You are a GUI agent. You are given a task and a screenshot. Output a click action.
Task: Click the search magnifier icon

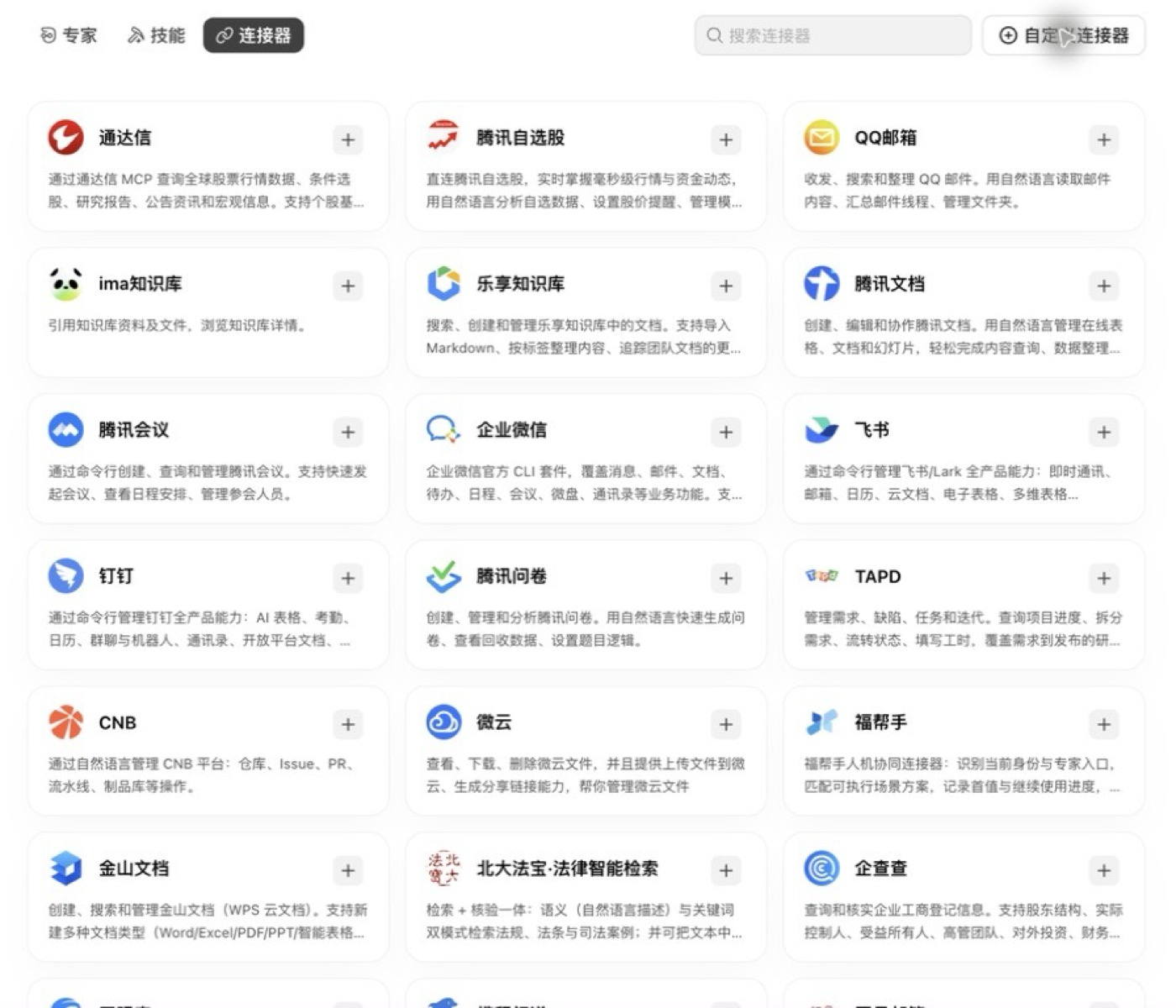[715, 35]
